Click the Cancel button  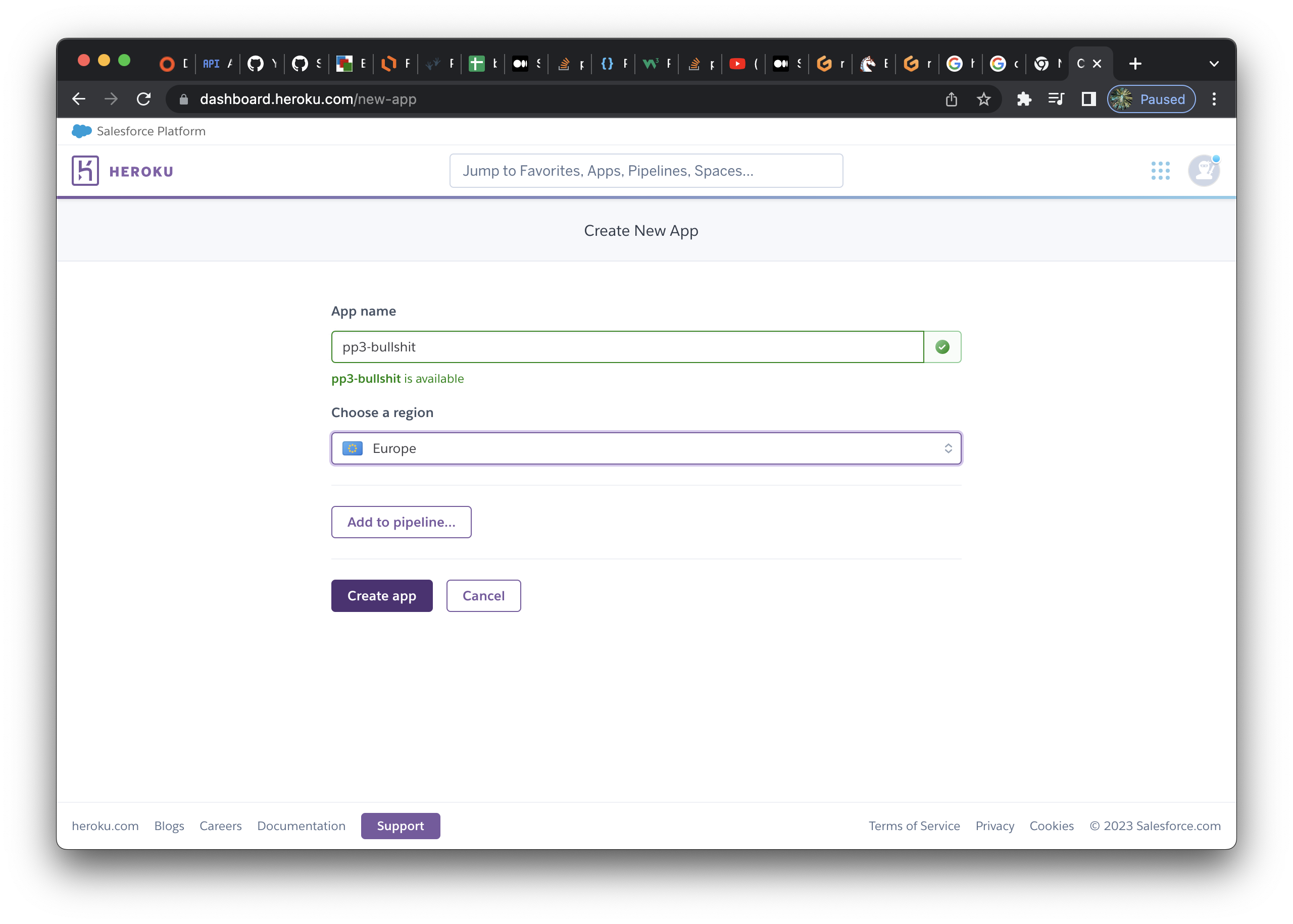pyautogui.click(x=483, y=596)
